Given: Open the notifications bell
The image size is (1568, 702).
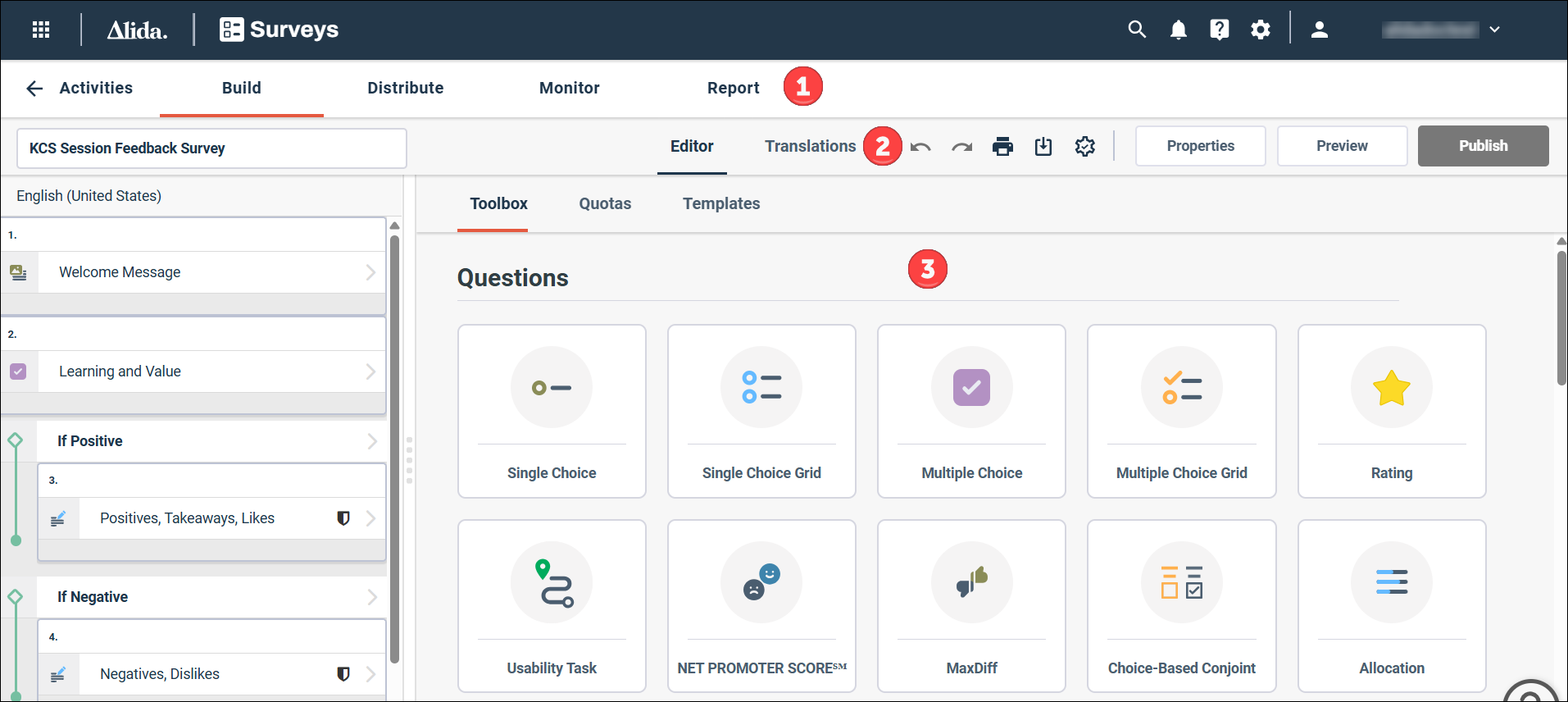Looking at the screenshot, I should 1178,30.
